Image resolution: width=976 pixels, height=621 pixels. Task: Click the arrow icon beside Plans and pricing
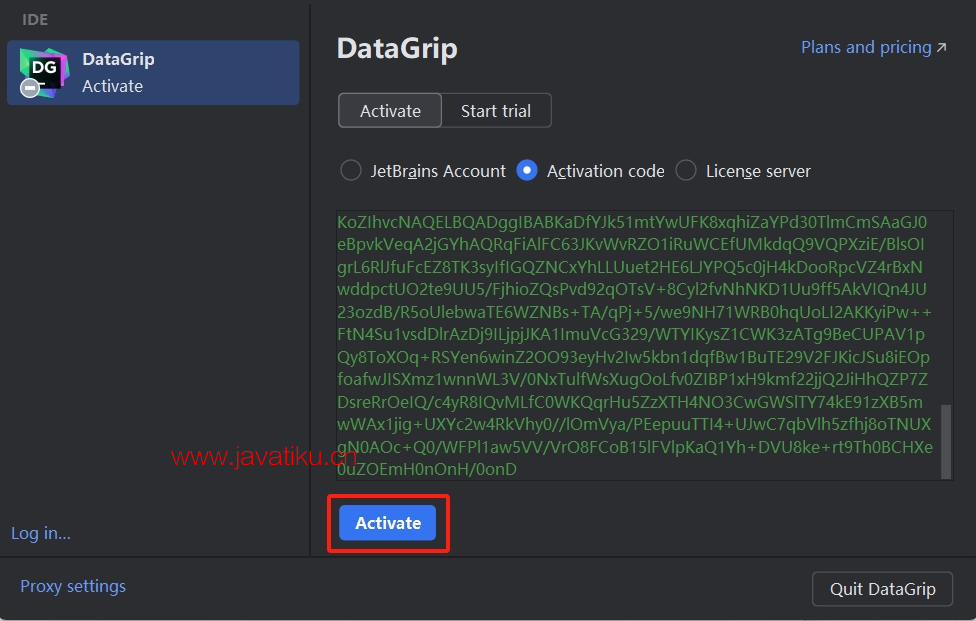(940, 48)
